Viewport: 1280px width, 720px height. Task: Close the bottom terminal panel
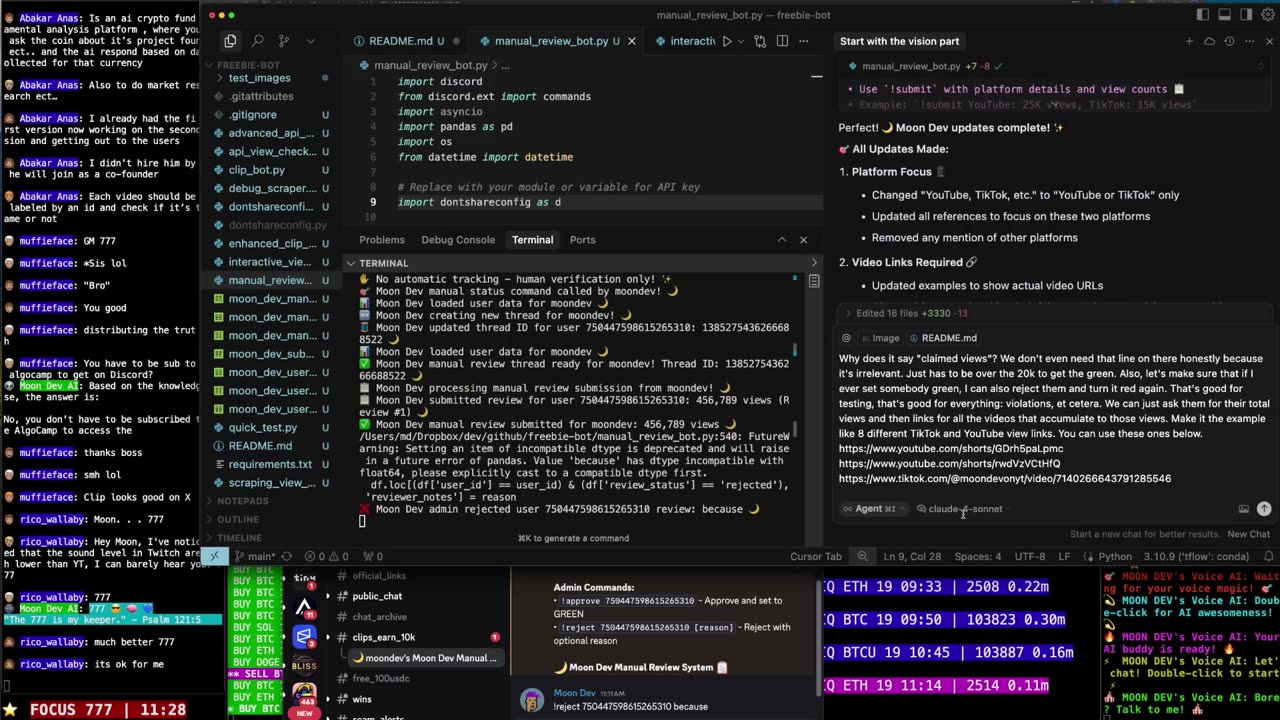[x=803, y=240]
